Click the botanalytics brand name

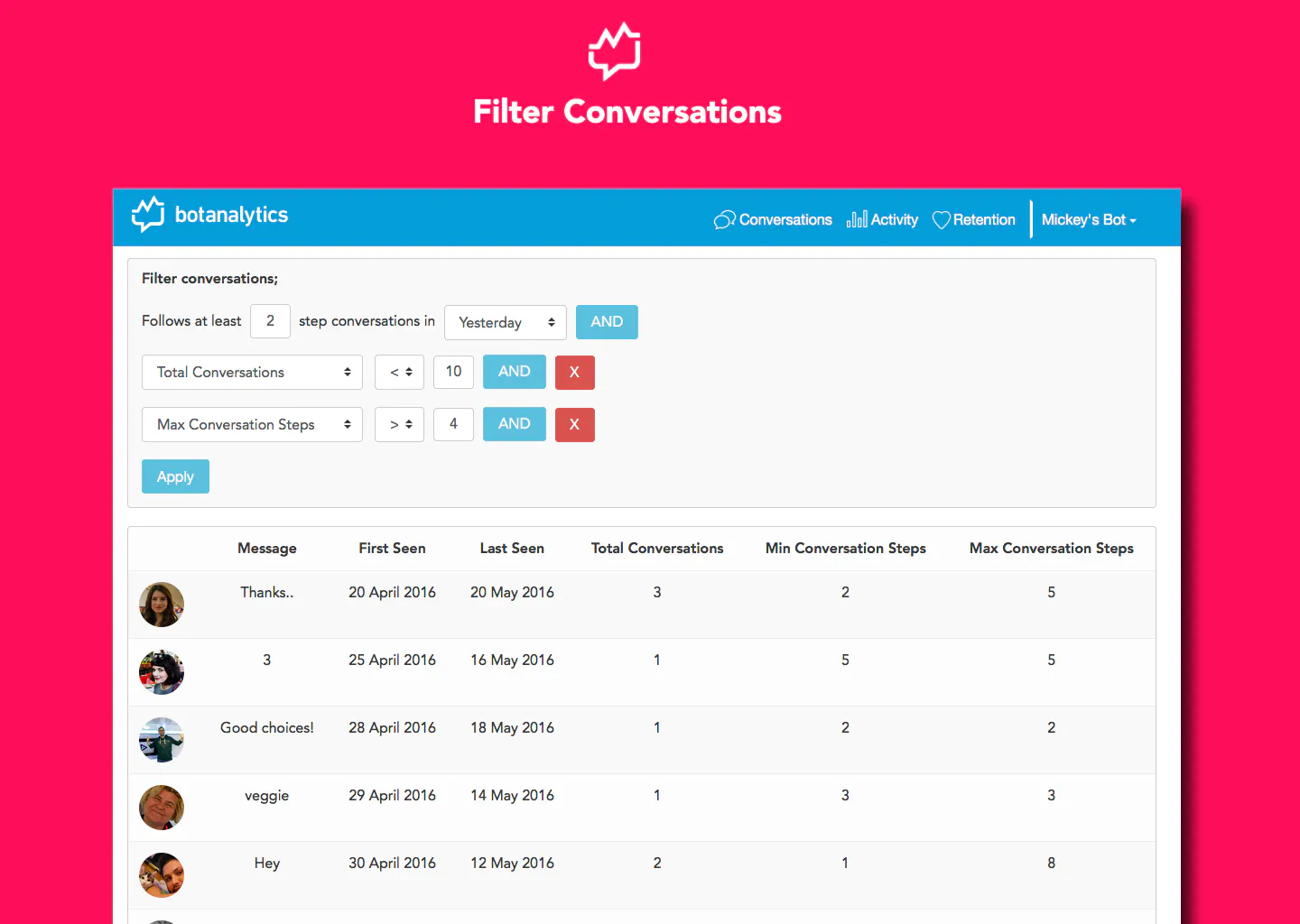point(231,215)
